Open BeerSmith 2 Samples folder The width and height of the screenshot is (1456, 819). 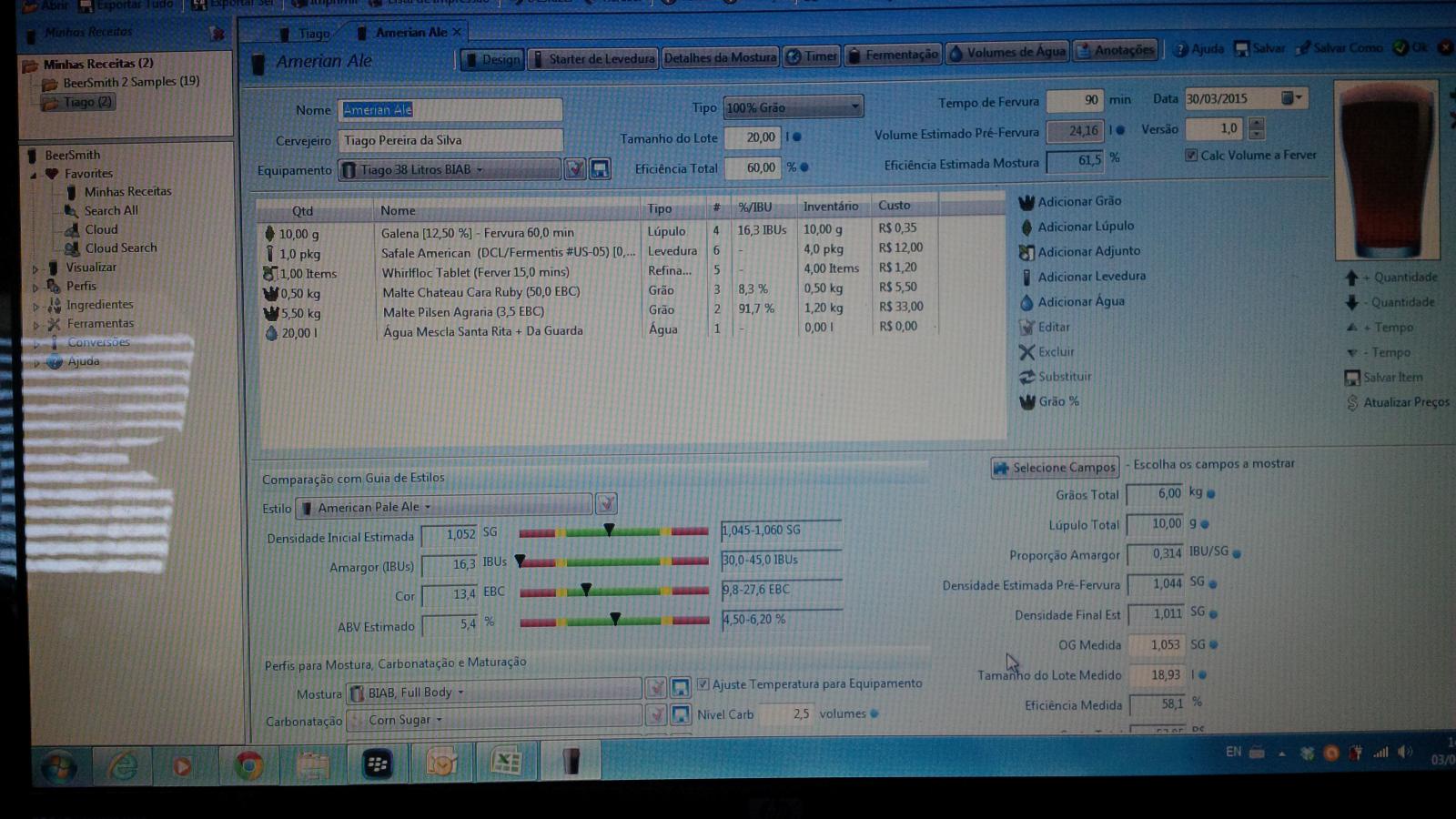pyautogui.click(x=121, y=82)
